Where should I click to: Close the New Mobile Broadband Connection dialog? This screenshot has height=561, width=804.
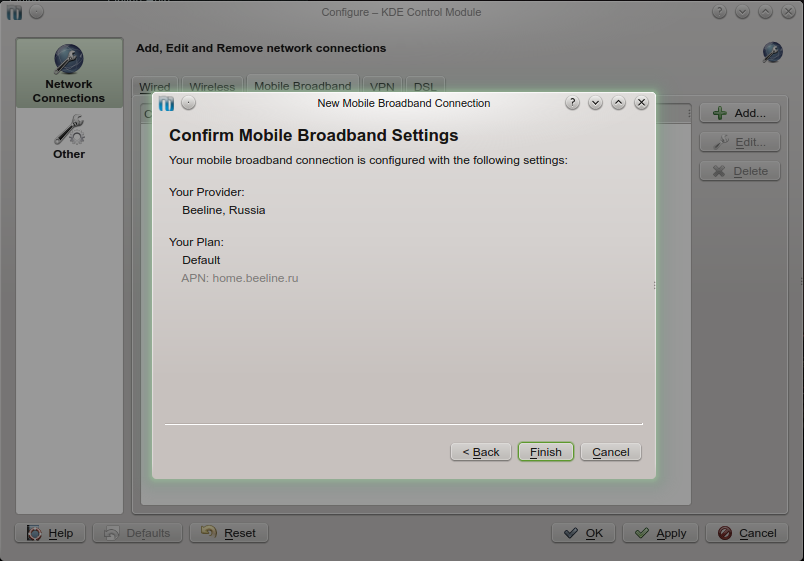pos(641,103)
